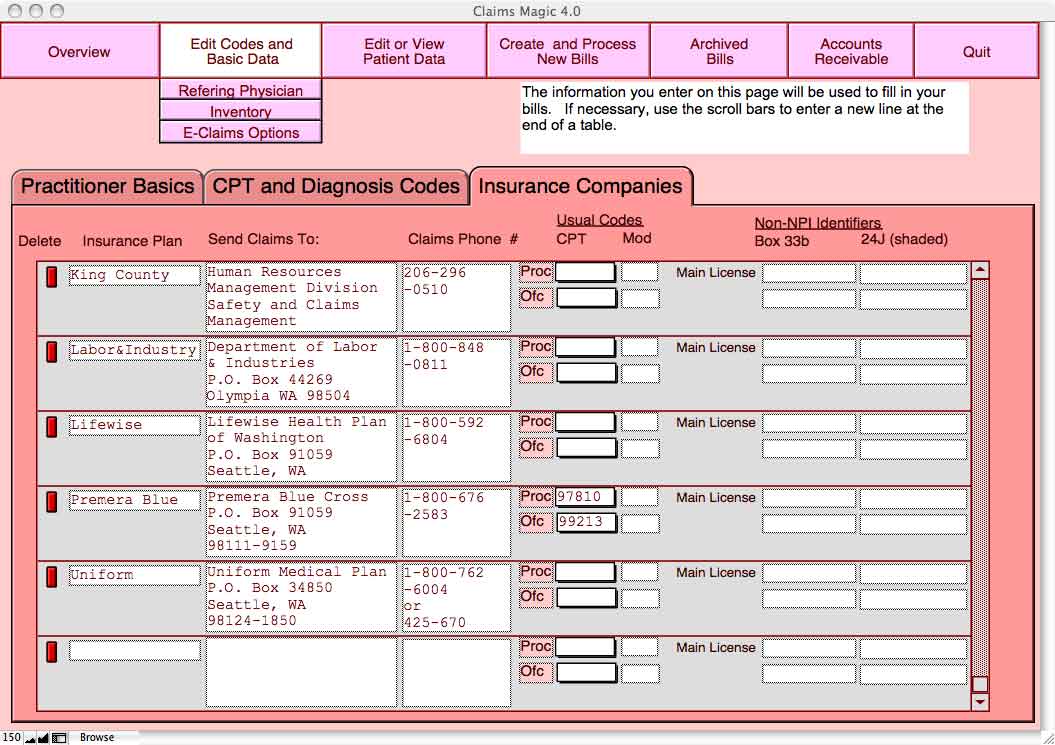1055x745 pixels.
Task: Open the Browse mode pop-up in status bar
Action: coord(97,738)
